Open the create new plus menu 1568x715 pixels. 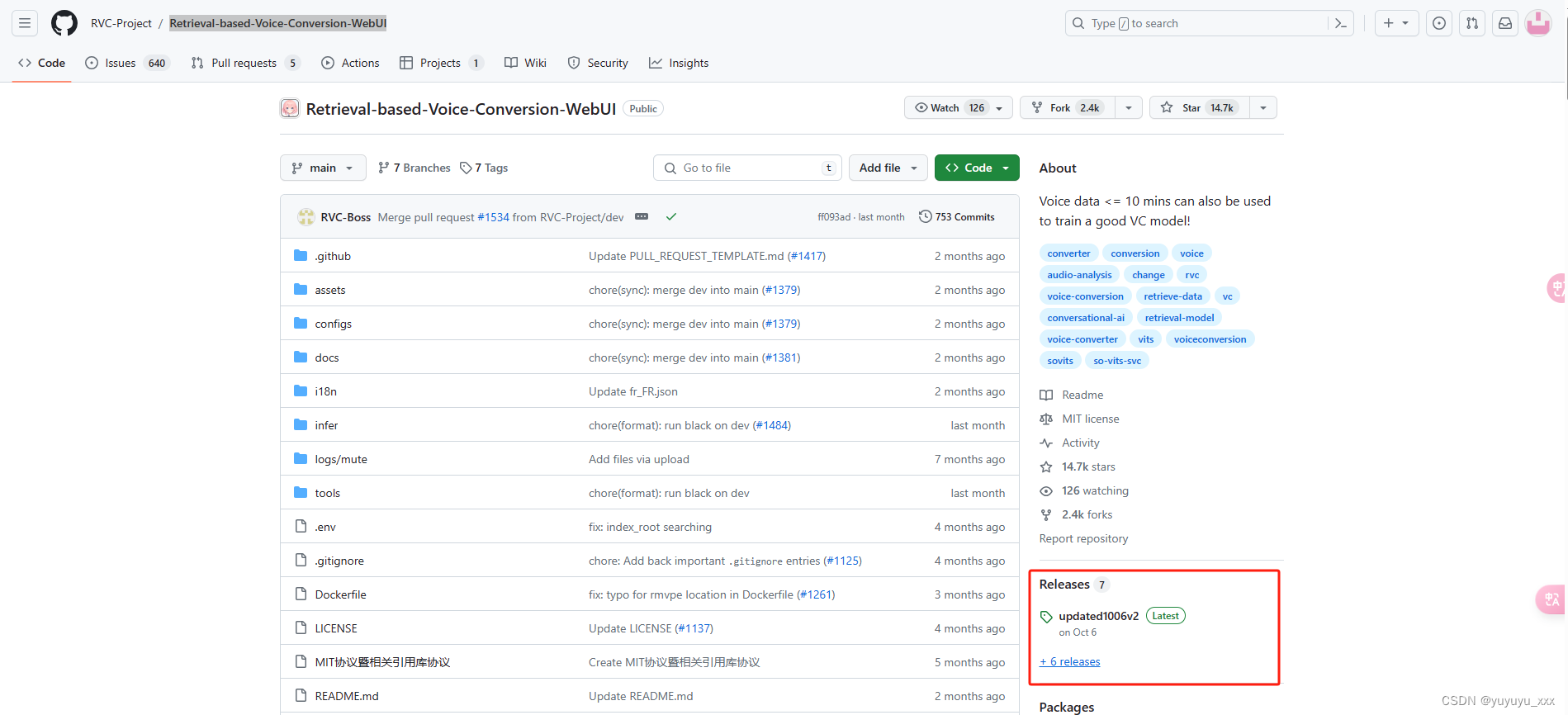(1396, 23)
